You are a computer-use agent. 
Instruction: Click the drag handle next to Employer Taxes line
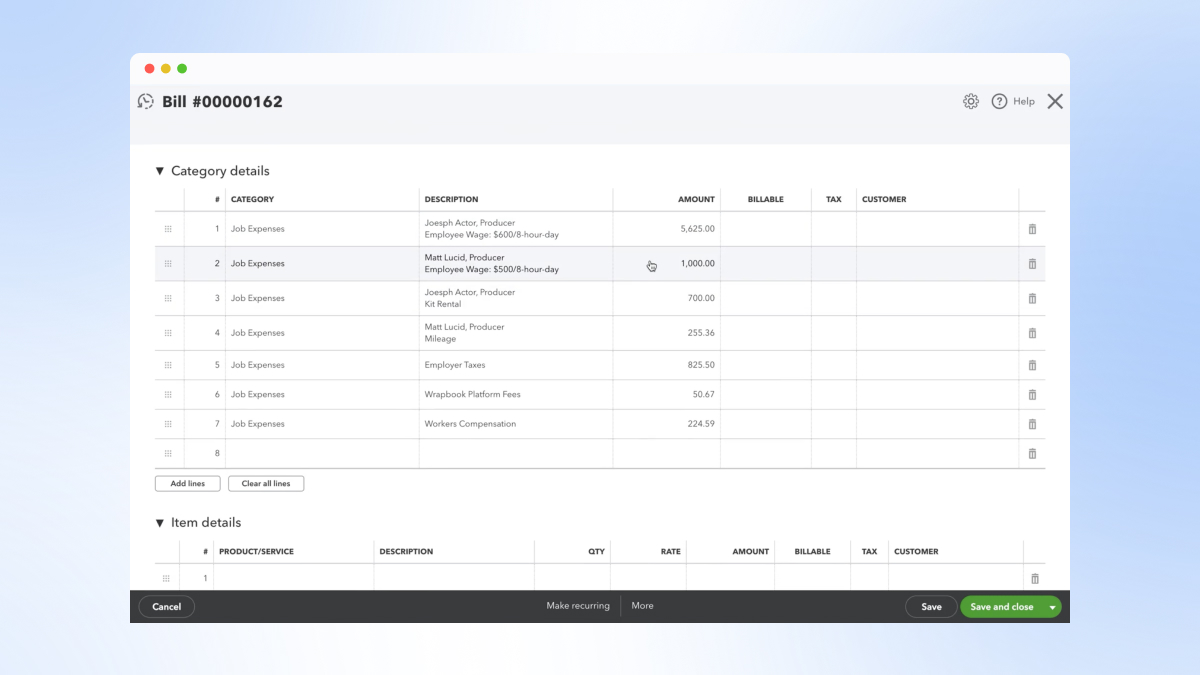coord(168,364)
